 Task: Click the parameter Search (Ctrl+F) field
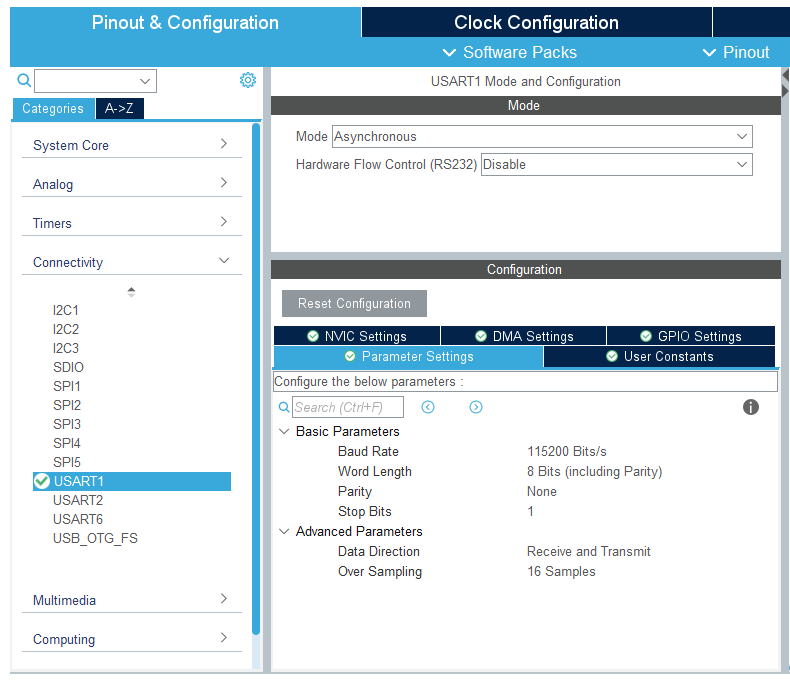click(x=348, y=407)
